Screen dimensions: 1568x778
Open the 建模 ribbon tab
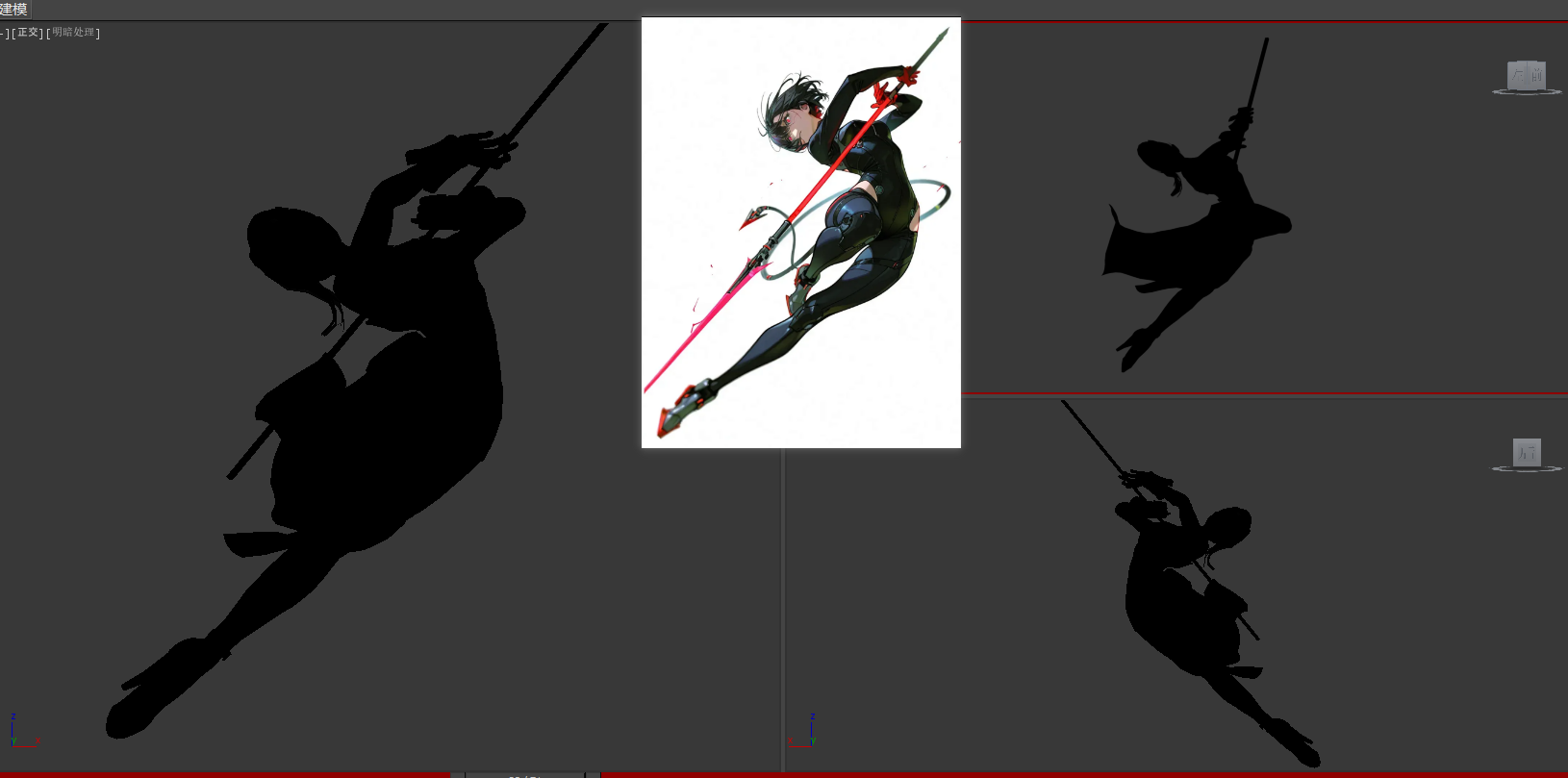pyautogui.click(x=14, y=9)
